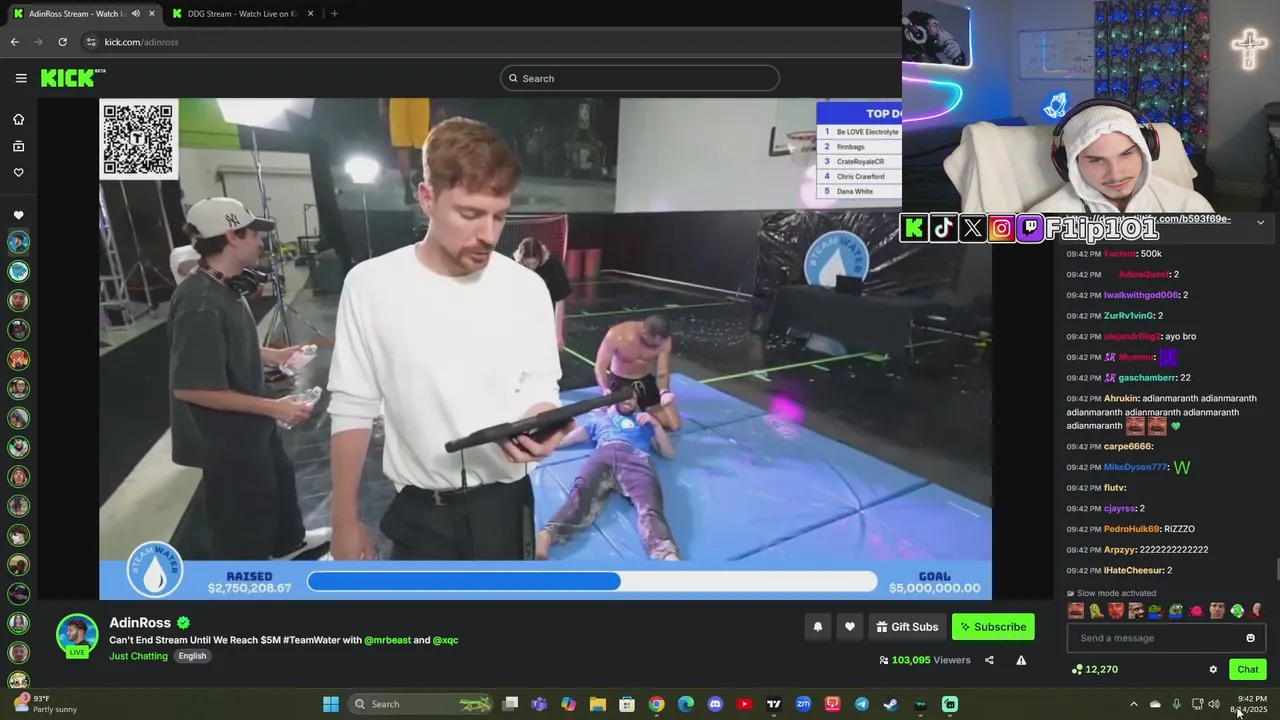Open Windows Start menu
This screenshot has height=720, width=1280.
click(331, 704)
